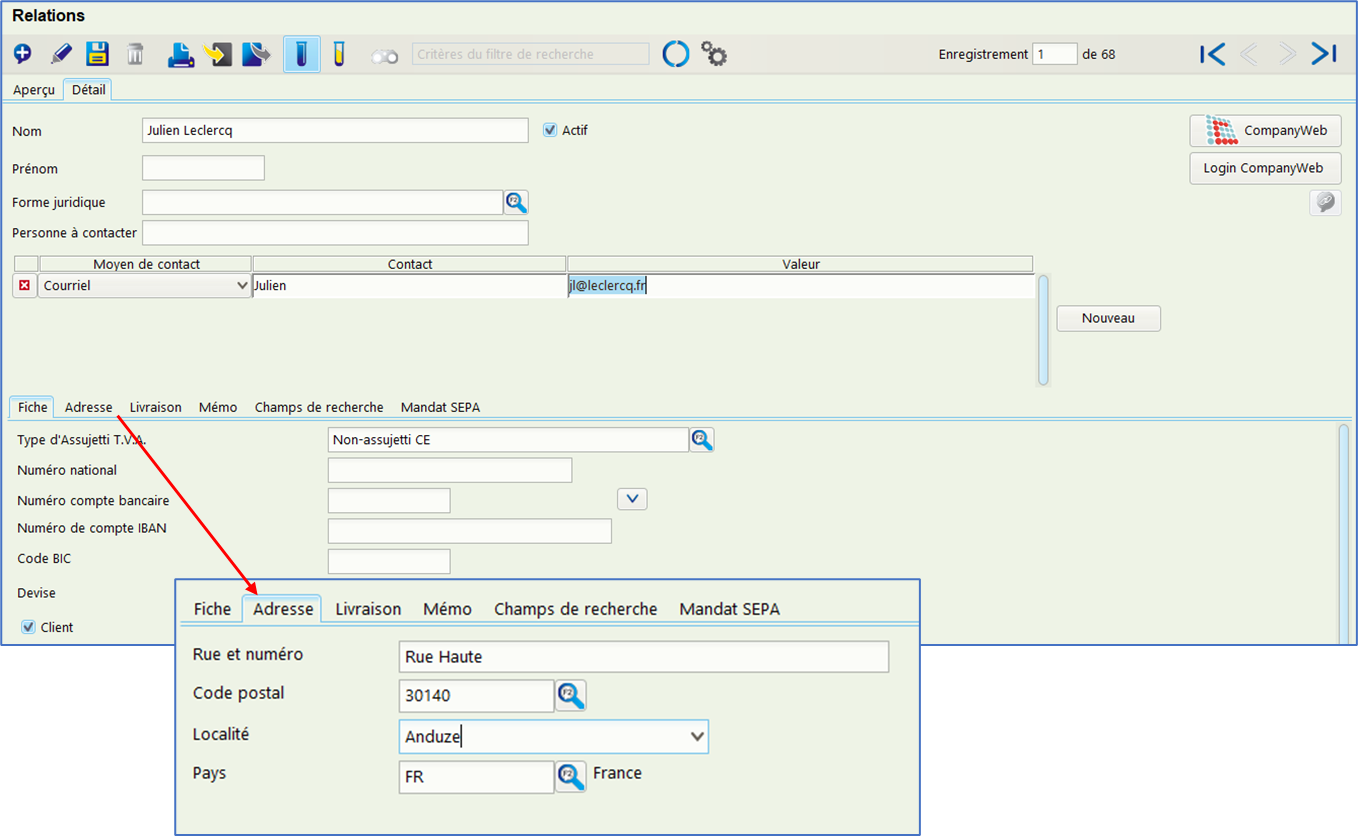Jump to the last record
Image resolution: width=1358 pixels, height=836 pixels.
[x=1324, y=54]
